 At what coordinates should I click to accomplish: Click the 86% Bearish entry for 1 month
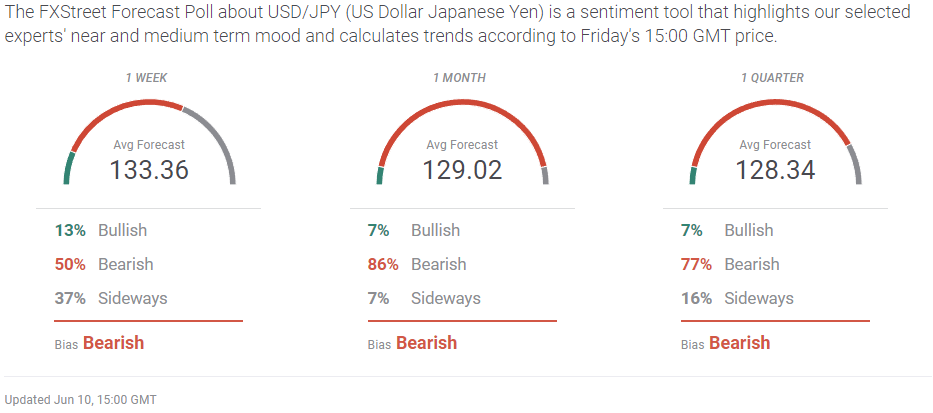[417, 264]
